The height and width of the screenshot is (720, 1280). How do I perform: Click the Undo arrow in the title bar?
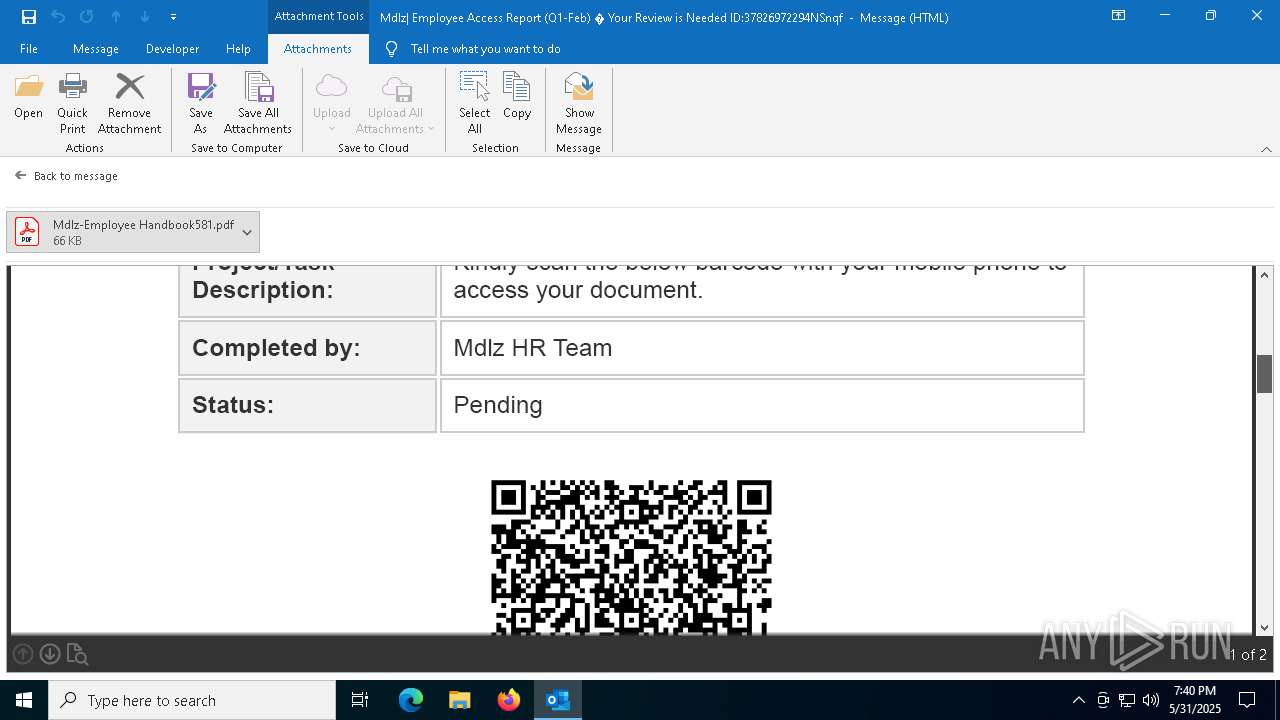[58, 16]
